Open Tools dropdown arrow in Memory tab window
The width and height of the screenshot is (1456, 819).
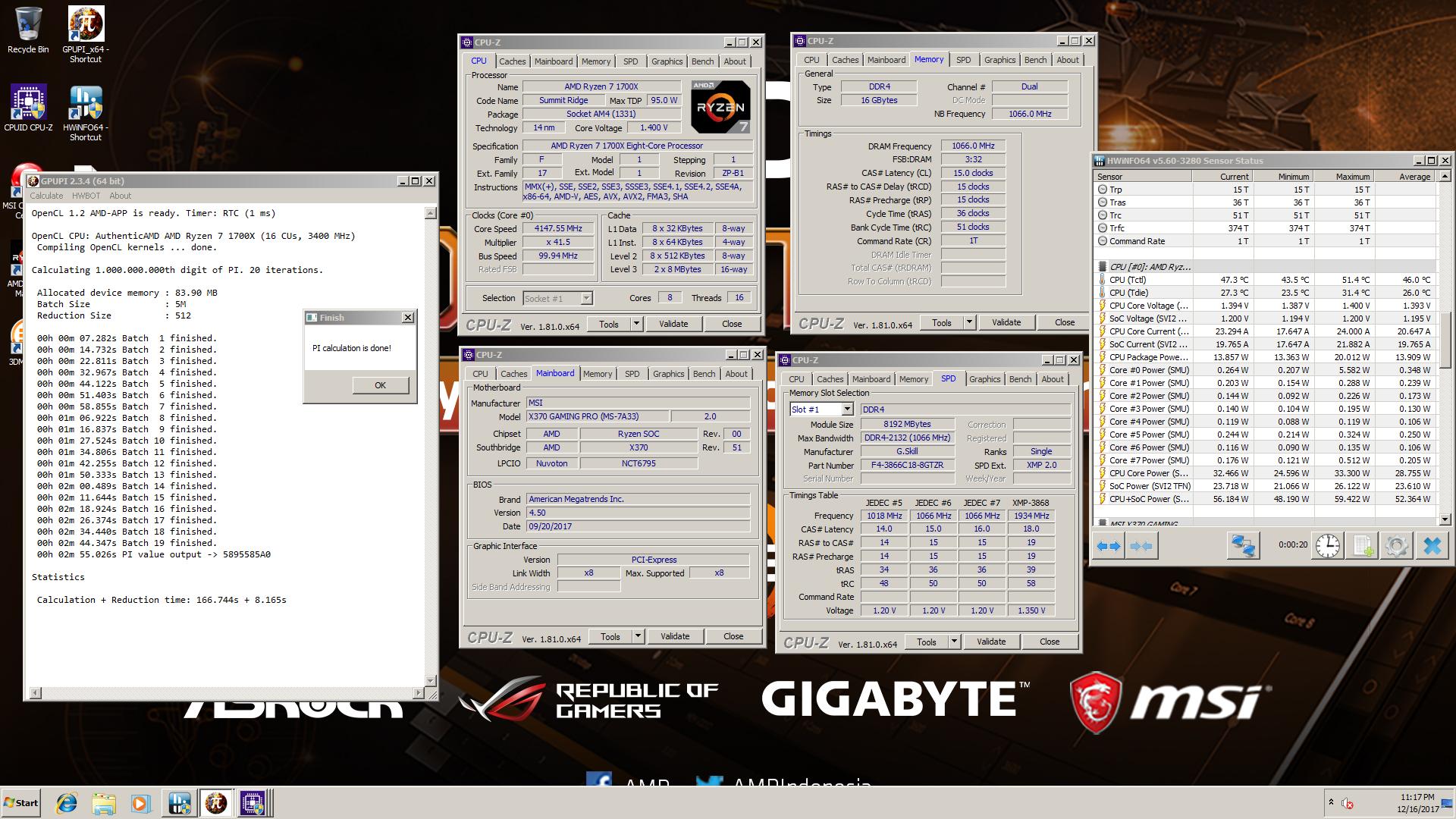(969, 322)
